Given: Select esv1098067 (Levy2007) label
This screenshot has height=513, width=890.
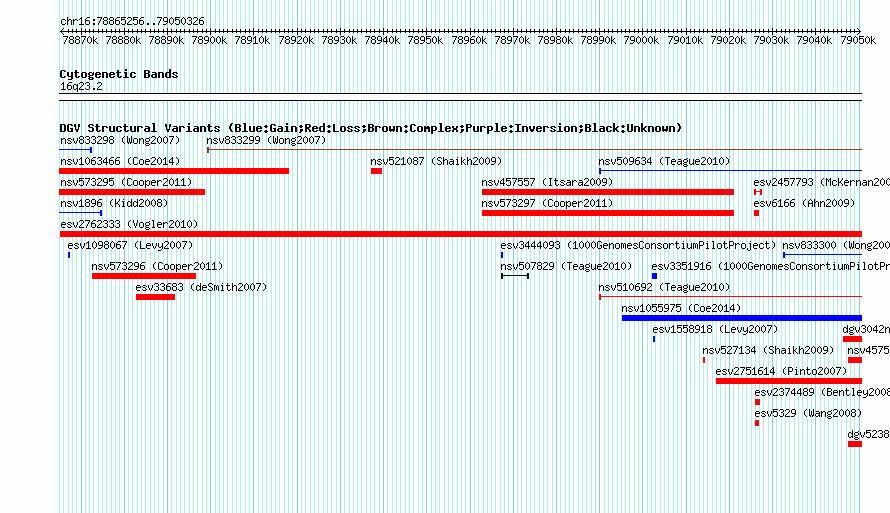Looking at the screenshot, I should point(131,245).
